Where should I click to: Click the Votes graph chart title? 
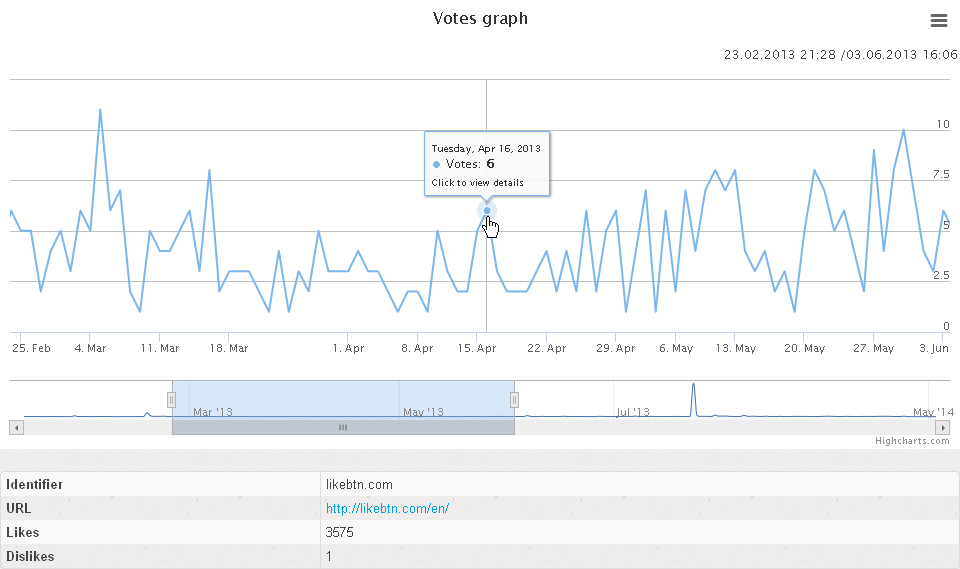coord(480,18)
